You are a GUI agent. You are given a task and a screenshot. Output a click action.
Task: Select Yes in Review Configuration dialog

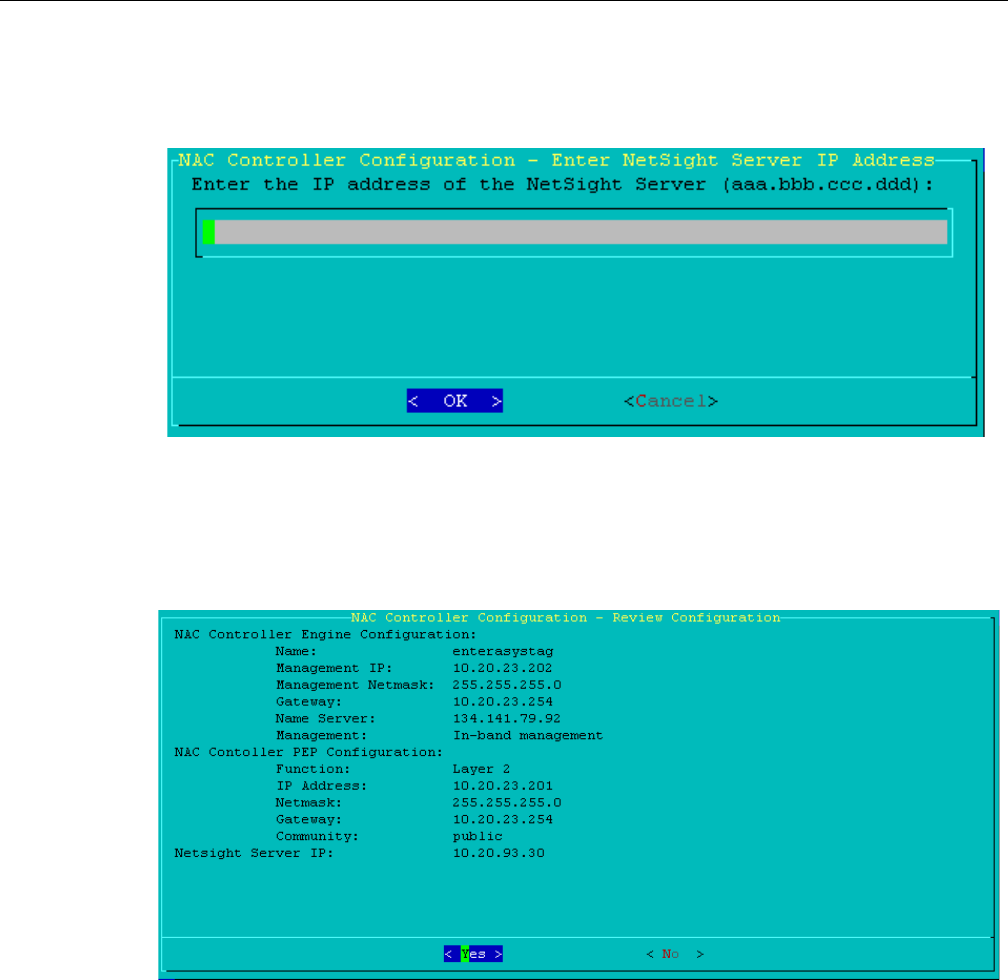pos(473,954)
